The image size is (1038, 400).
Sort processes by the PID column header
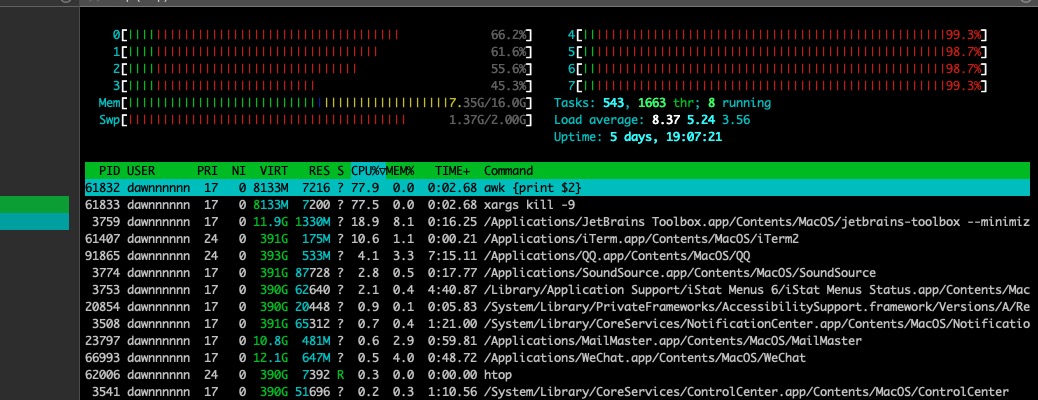[109, 171]
